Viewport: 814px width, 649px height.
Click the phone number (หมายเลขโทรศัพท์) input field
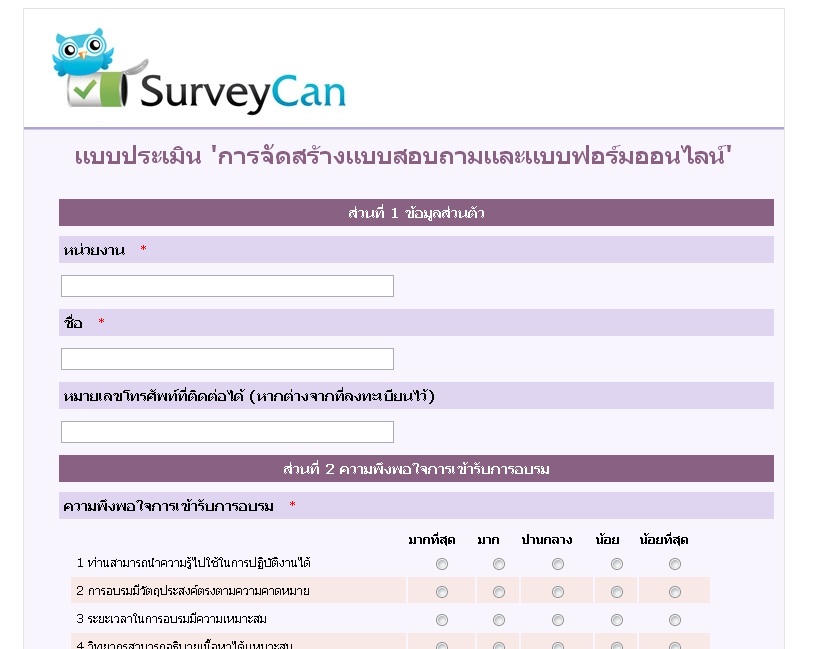pyautogui.click(x=227, y=432)
